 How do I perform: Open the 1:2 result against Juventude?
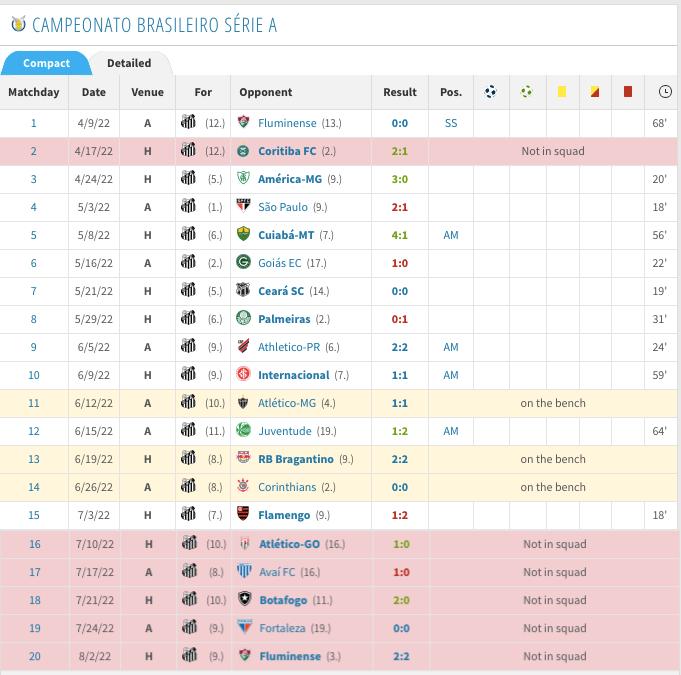[400, 431]
